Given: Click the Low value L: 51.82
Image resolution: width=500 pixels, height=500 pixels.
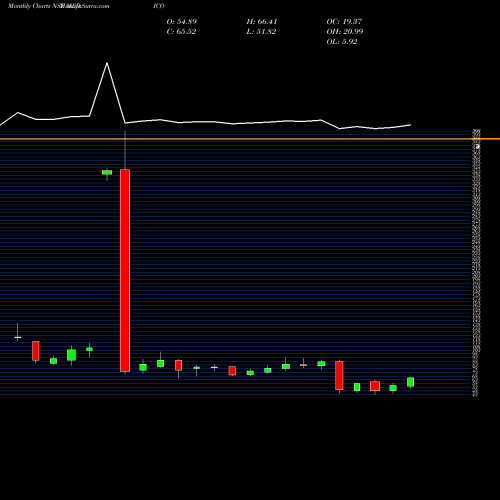Looking at the screenshot, I should (261, 32).
